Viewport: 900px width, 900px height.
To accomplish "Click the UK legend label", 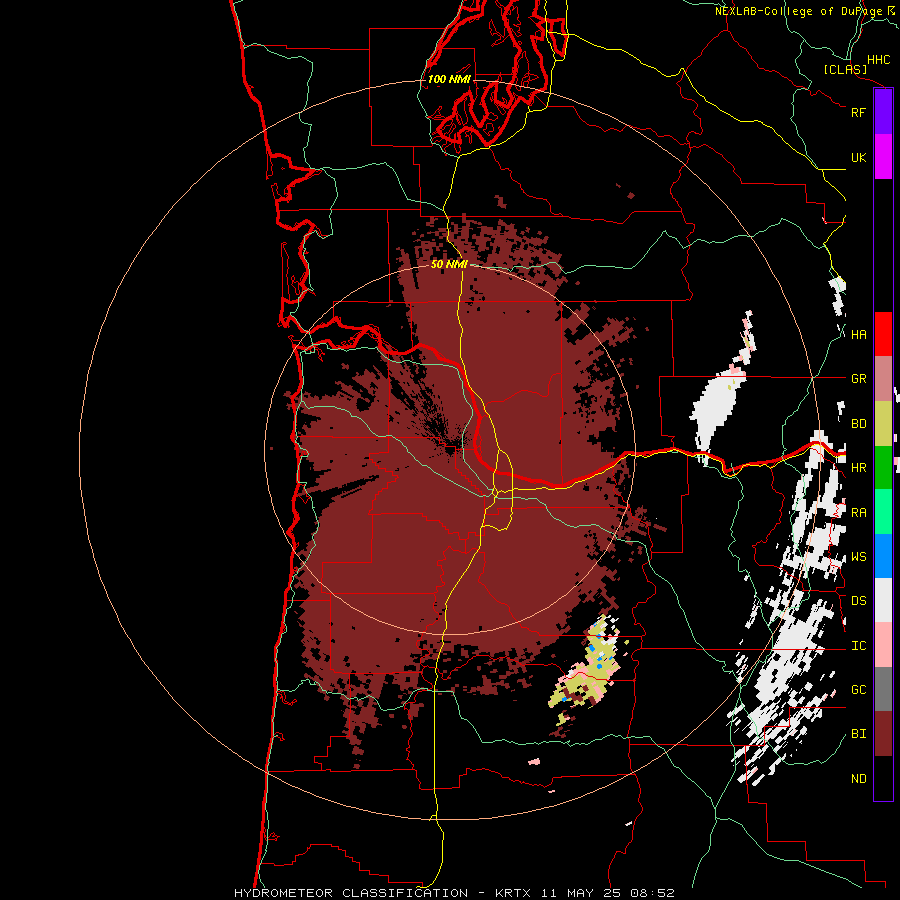I will coord(858,157).
